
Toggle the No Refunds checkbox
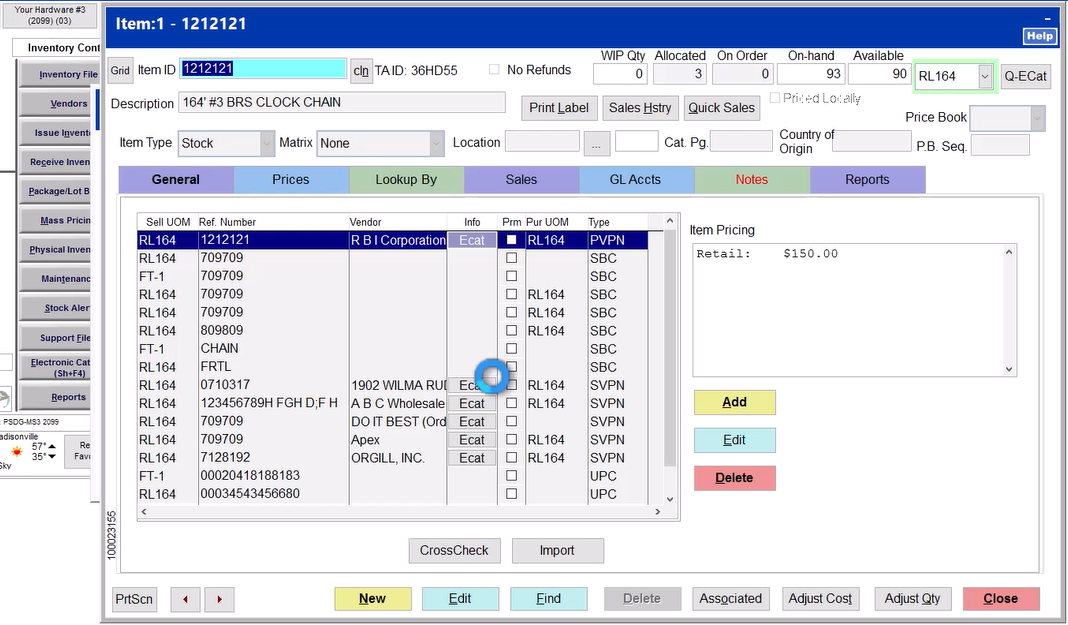pos(494,69)
